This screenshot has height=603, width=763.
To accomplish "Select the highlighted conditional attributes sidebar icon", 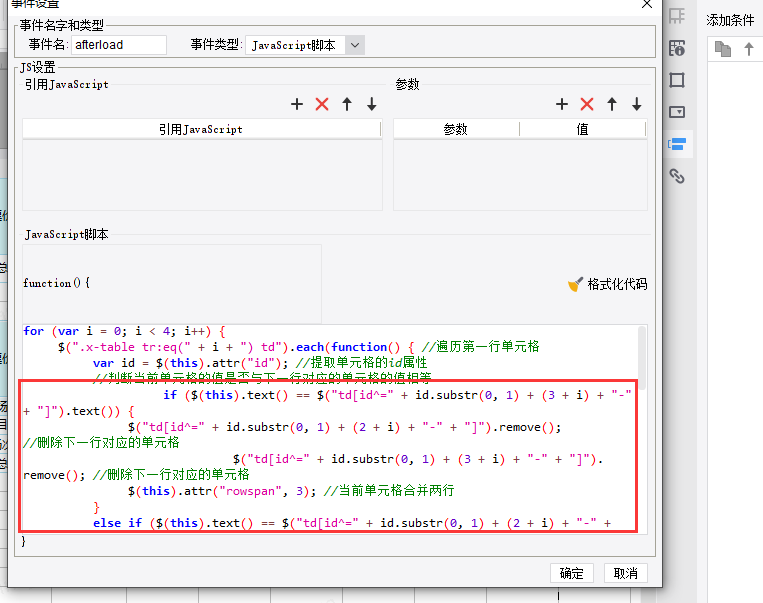I will click(677, 144).
